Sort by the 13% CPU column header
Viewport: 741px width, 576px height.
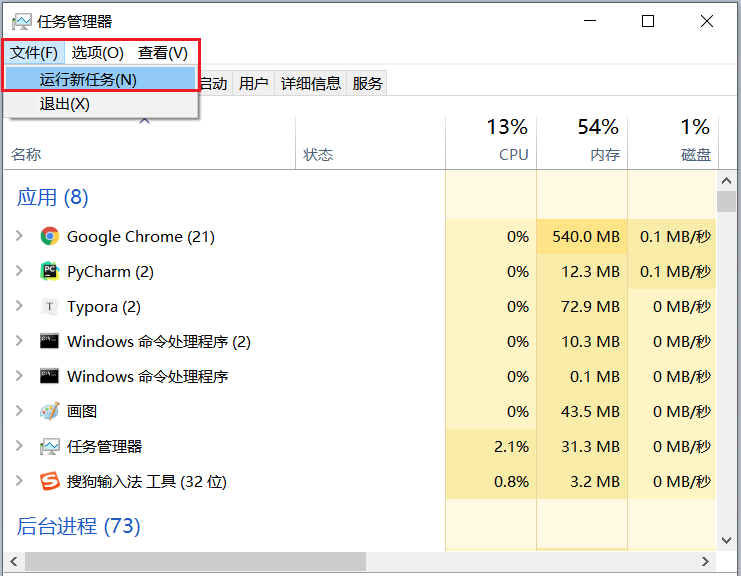tap(491, 143)
